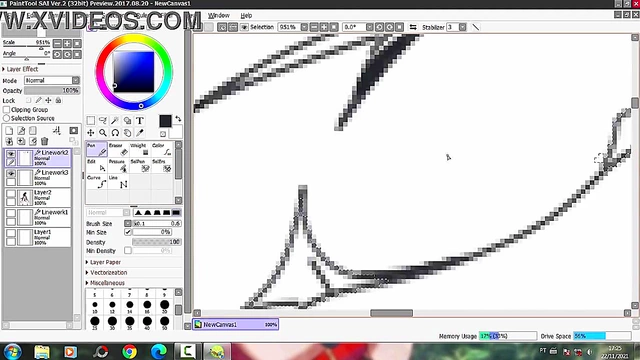Select the Text tool
This screenshot has width=640, height=360.
[x=140, y=120]
